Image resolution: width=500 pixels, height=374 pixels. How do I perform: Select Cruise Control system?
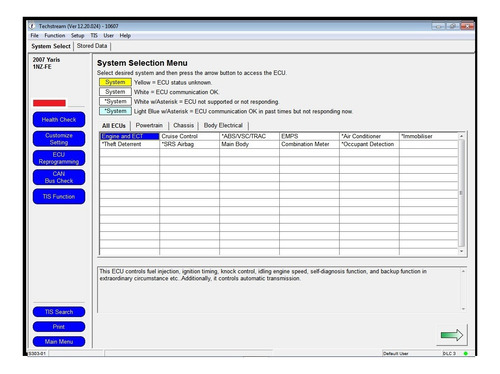189,136
